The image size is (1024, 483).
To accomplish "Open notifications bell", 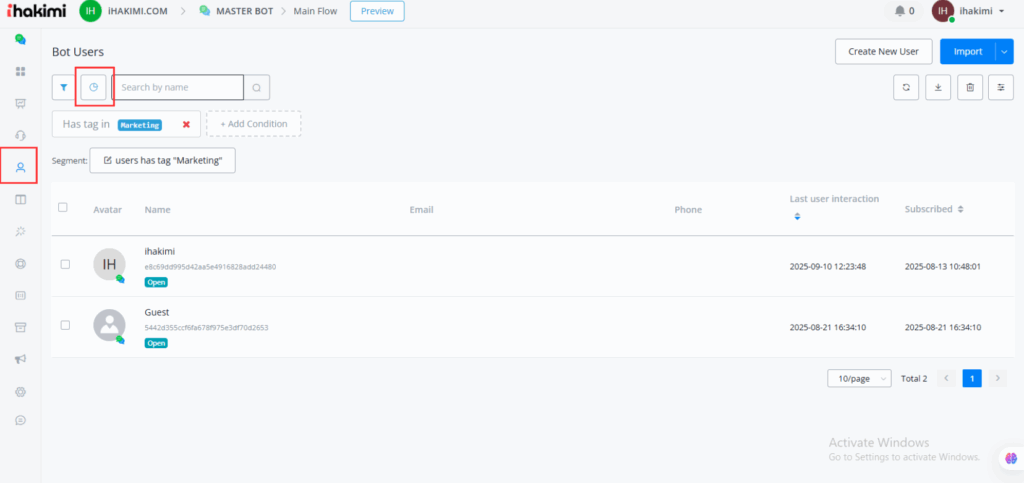I will (904, 12).
